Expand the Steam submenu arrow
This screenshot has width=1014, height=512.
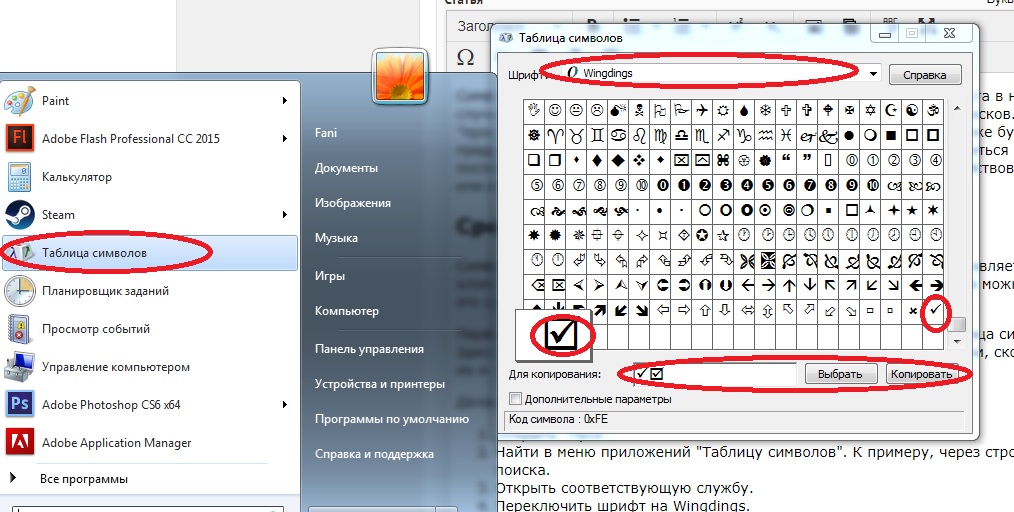285,215
